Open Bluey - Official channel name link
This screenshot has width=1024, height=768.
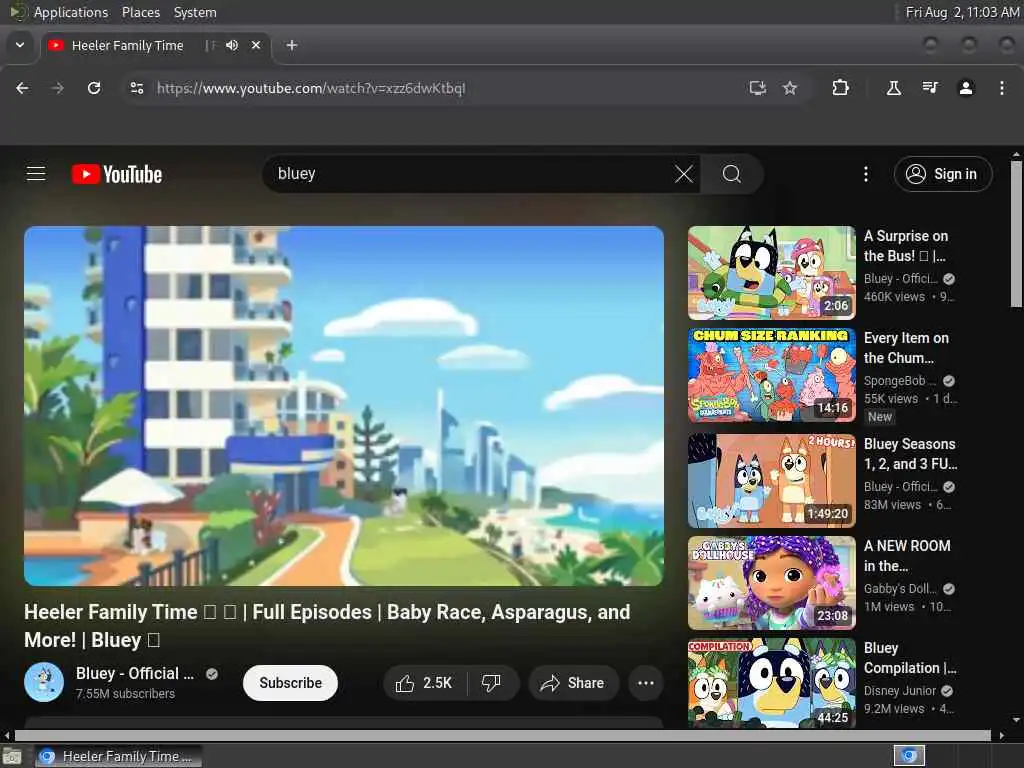pyautogui.click(x=135, y=673)
